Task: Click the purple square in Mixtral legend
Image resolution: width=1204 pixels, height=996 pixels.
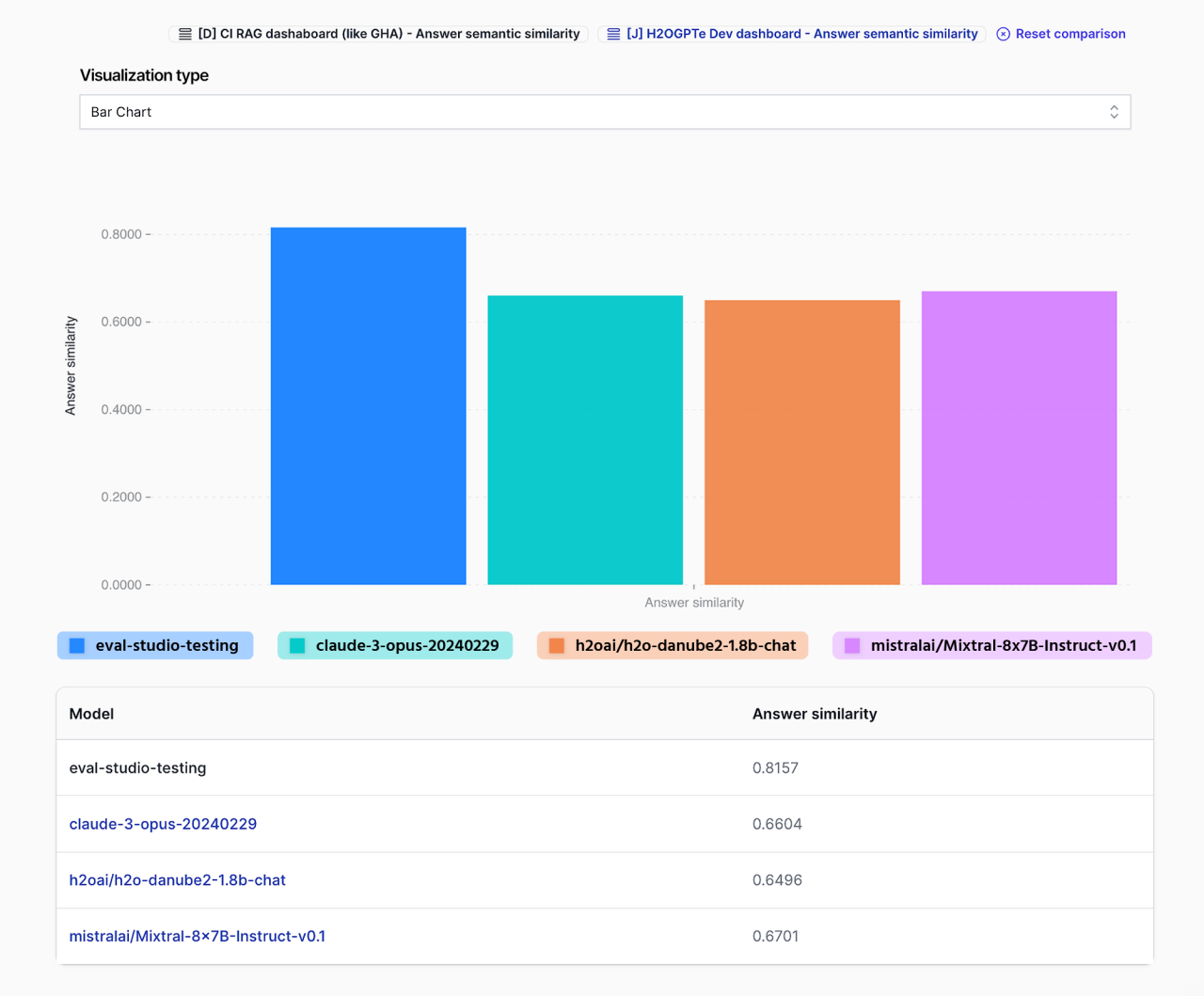Action: pyautogui.click(x=852, y=645)
